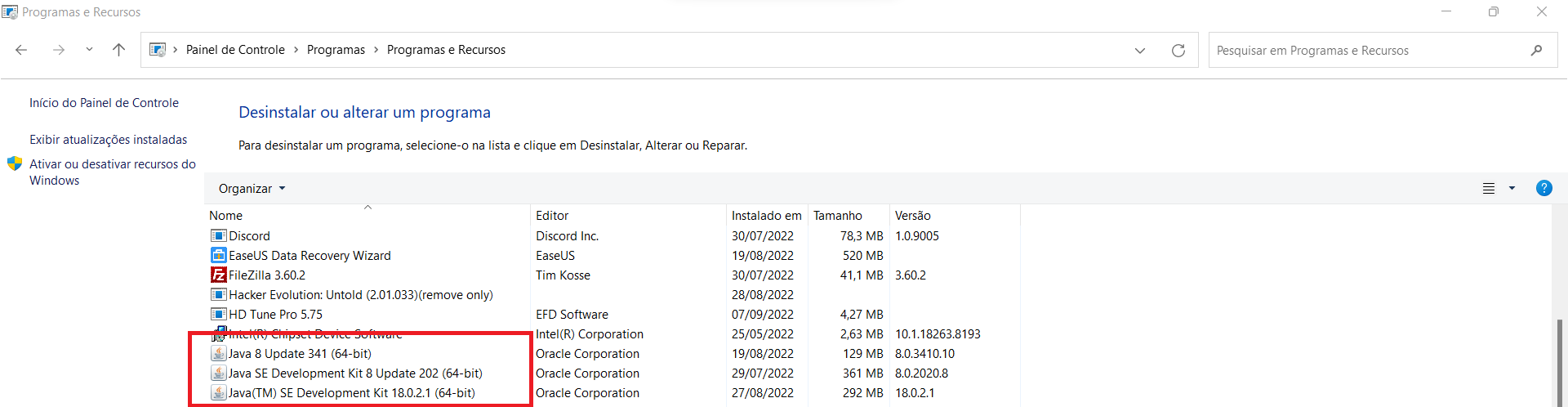The height and width of the screenshot is (407, 1568).
Task: Click the Hacker Evolution icon
Action: click(x=218, y=295)
